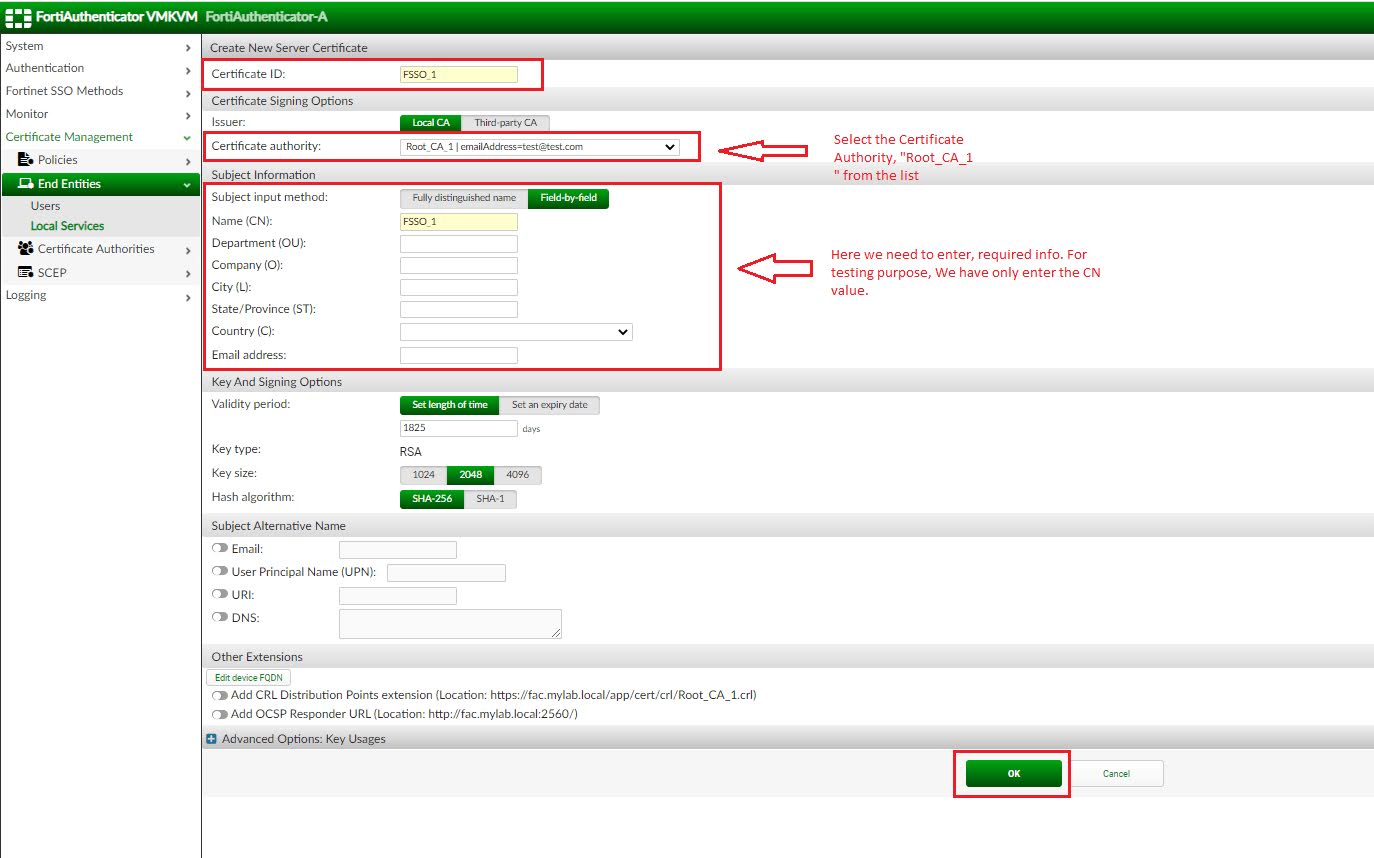Click the End Entities laptop icon
Image resolution: width=1374 pixels, height=858 pixels.
[x=26, y=184]
